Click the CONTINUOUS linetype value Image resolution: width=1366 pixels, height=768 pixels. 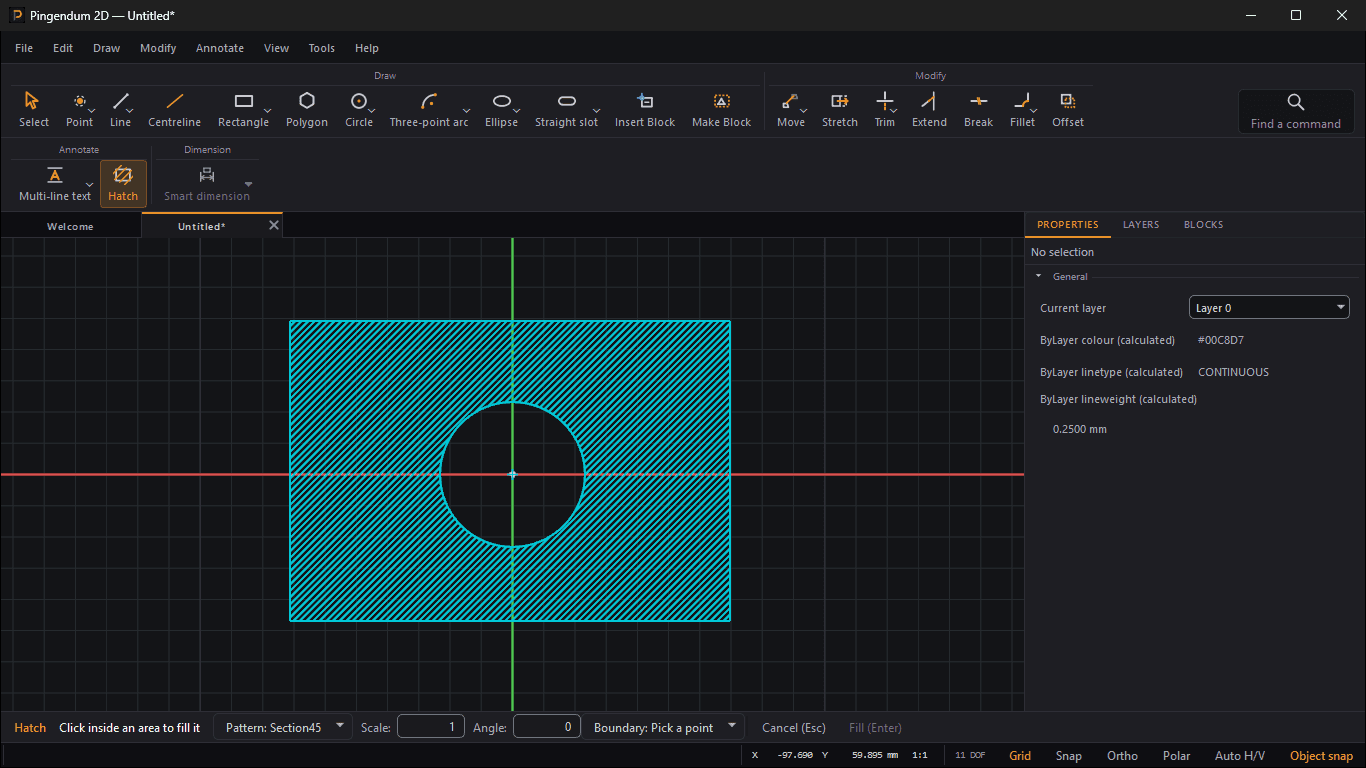(x=1233, y=372)
